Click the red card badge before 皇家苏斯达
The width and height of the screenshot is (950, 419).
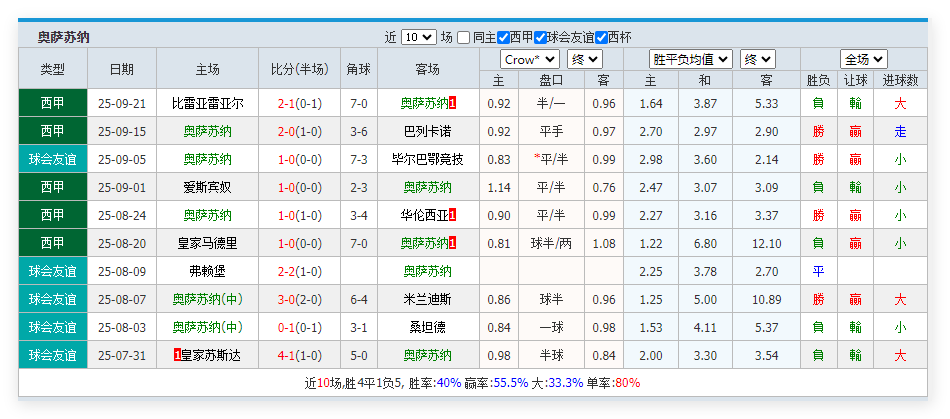pos(177,355)
